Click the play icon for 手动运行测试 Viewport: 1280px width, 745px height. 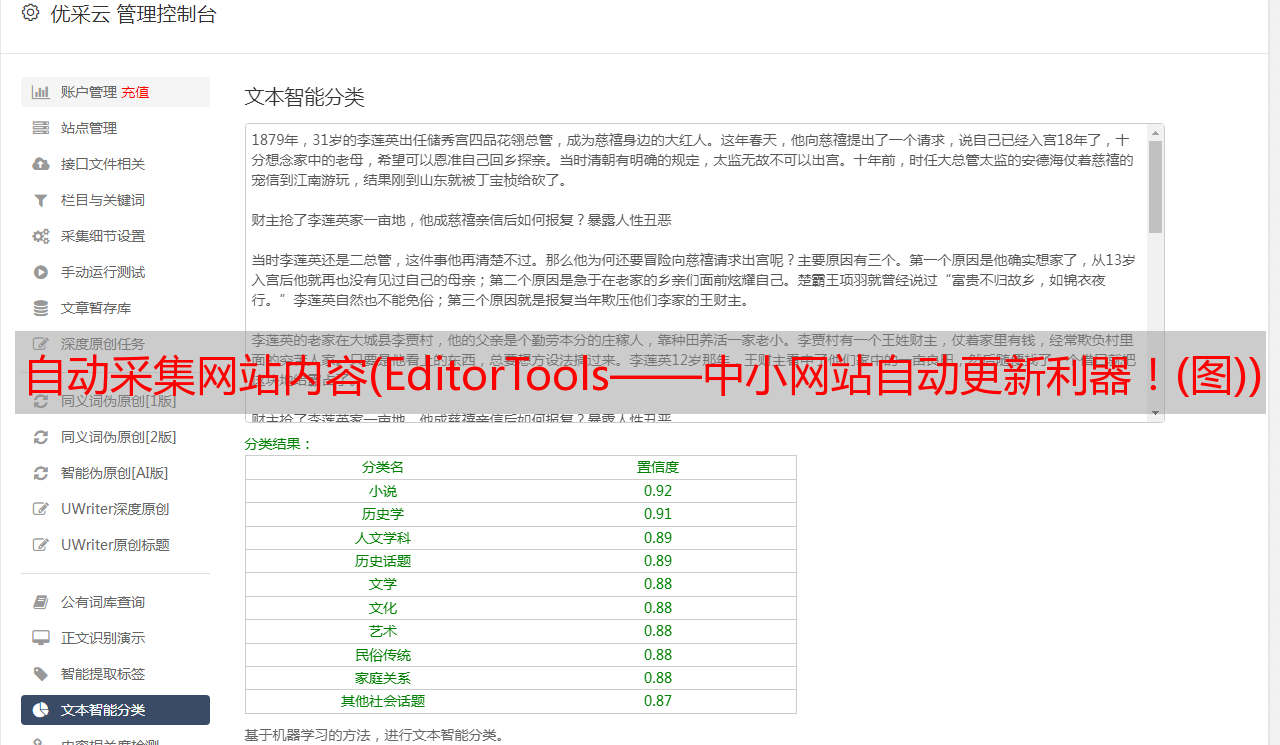(41, 272)
